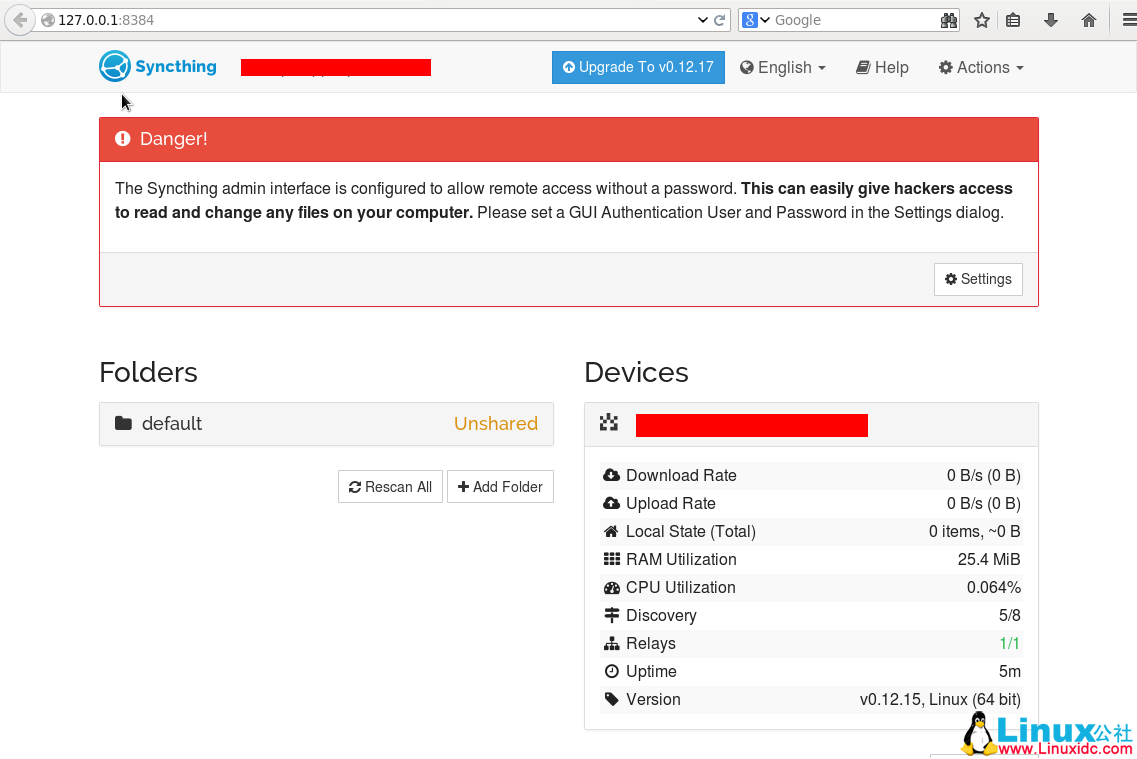Click the Local State home icon
Image resolution: width=1137 pixels, height=759 pixels.
coord(611,531)
